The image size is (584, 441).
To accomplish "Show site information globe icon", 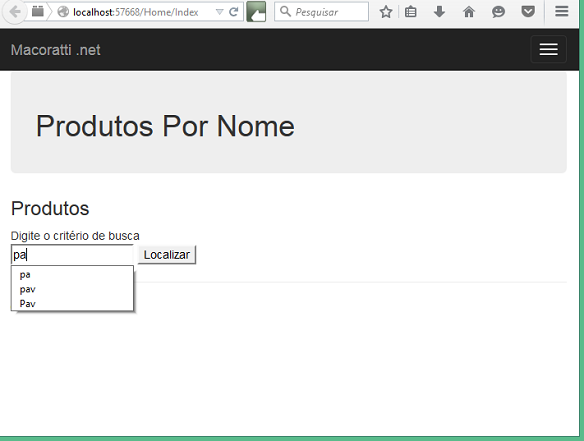I will [63, 12].
